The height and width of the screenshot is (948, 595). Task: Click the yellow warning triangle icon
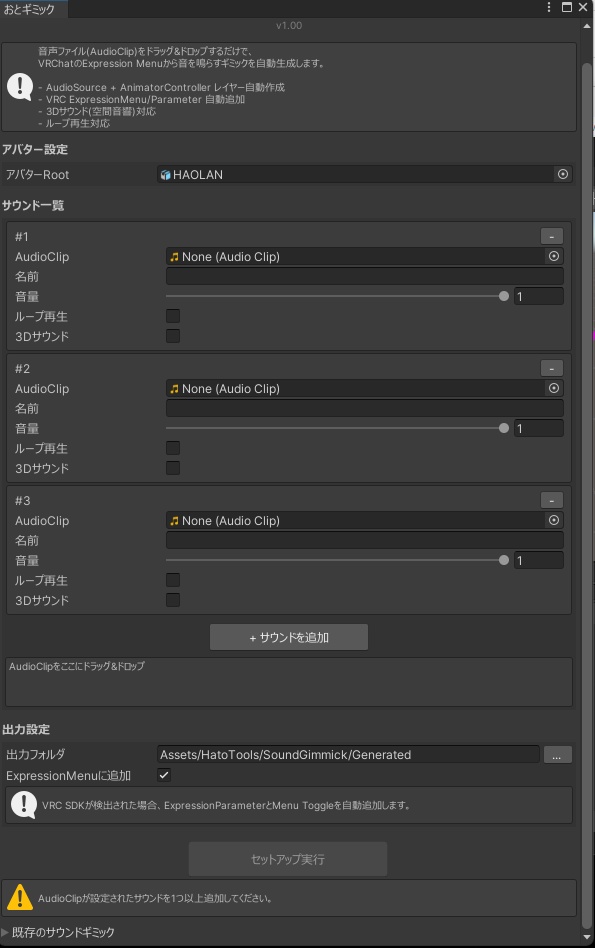coord(19,897)
